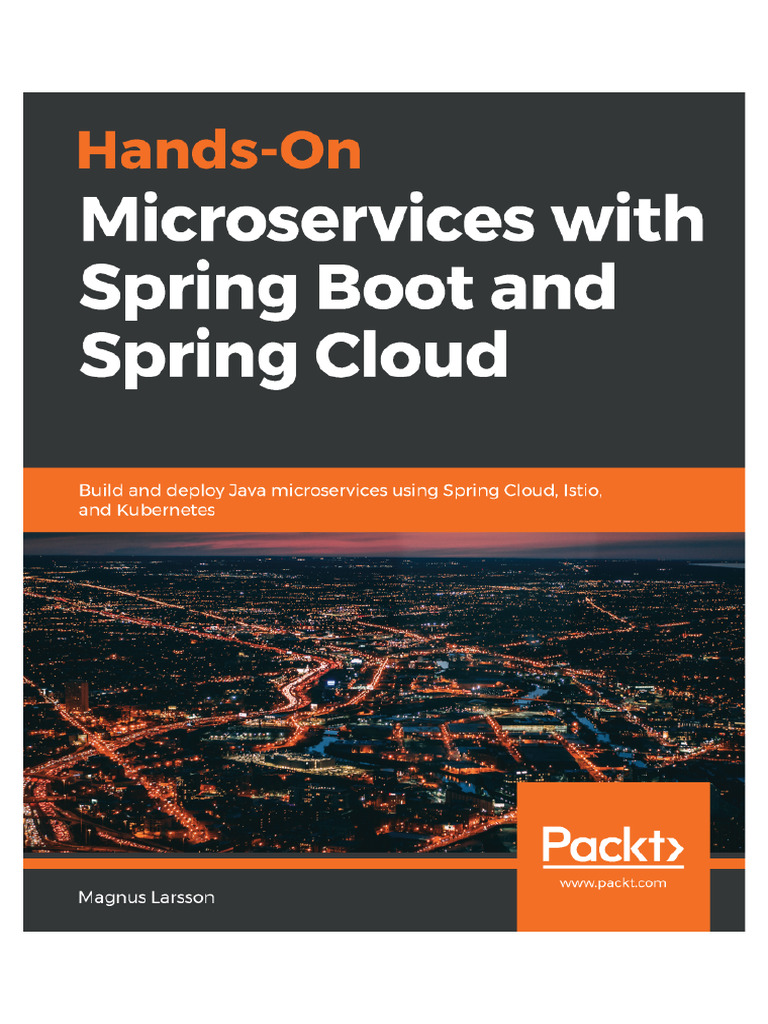Open the www.packt.com link
This screenshot has height=1024, width=768.
pos(613,883)
